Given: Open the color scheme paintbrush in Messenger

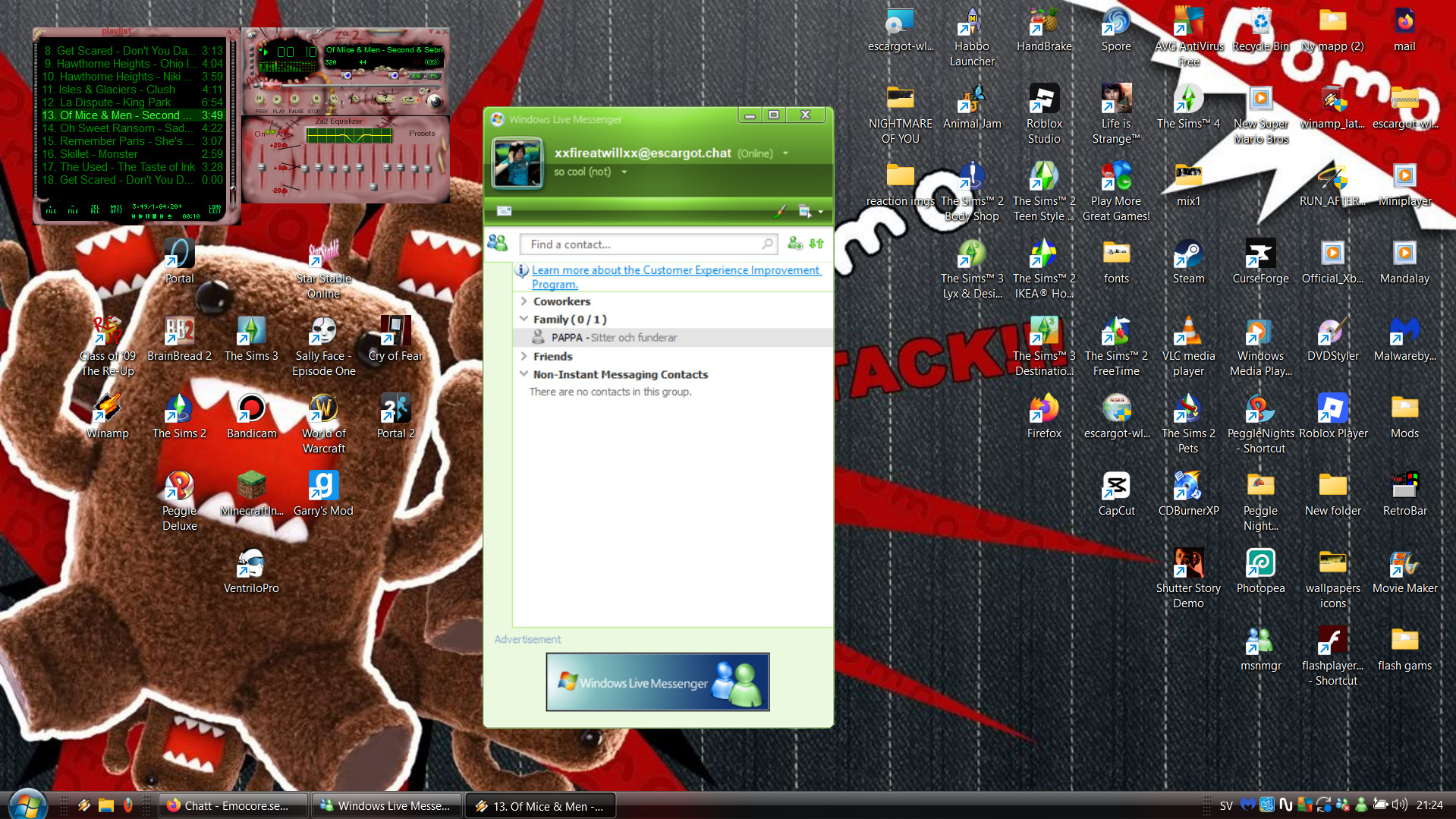Looking at the screenshot, I should click(x=779, y=211).
